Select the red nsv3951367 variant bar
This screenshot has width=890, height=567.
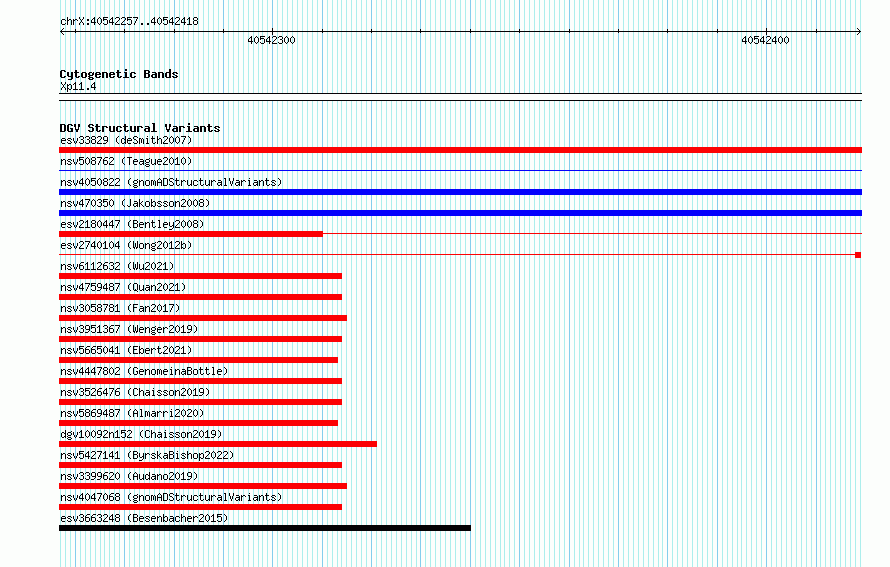click(x=200, y=339)
